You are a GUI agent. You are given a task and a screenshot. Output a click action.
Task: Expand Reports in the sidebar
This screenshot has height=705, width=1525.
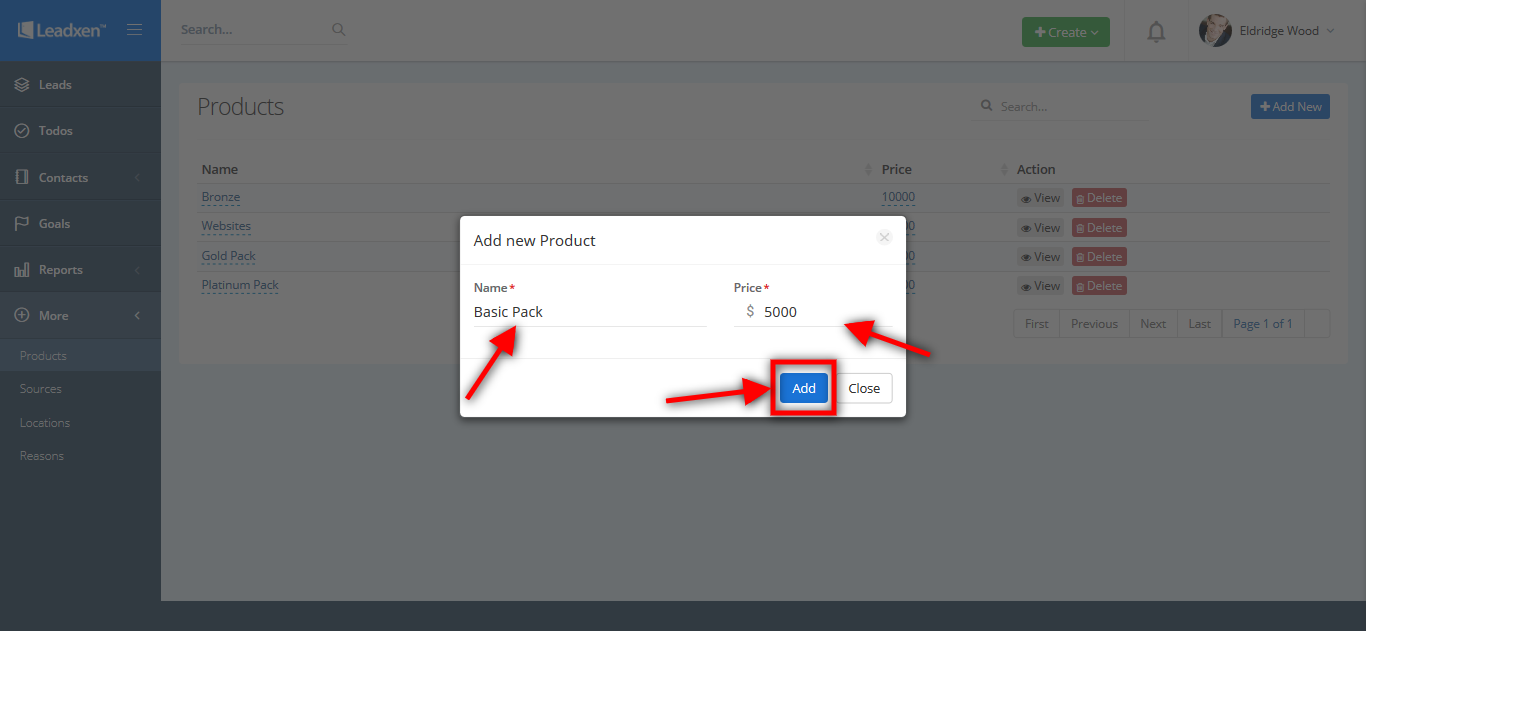pyautogui.click(x=80, y=270)
